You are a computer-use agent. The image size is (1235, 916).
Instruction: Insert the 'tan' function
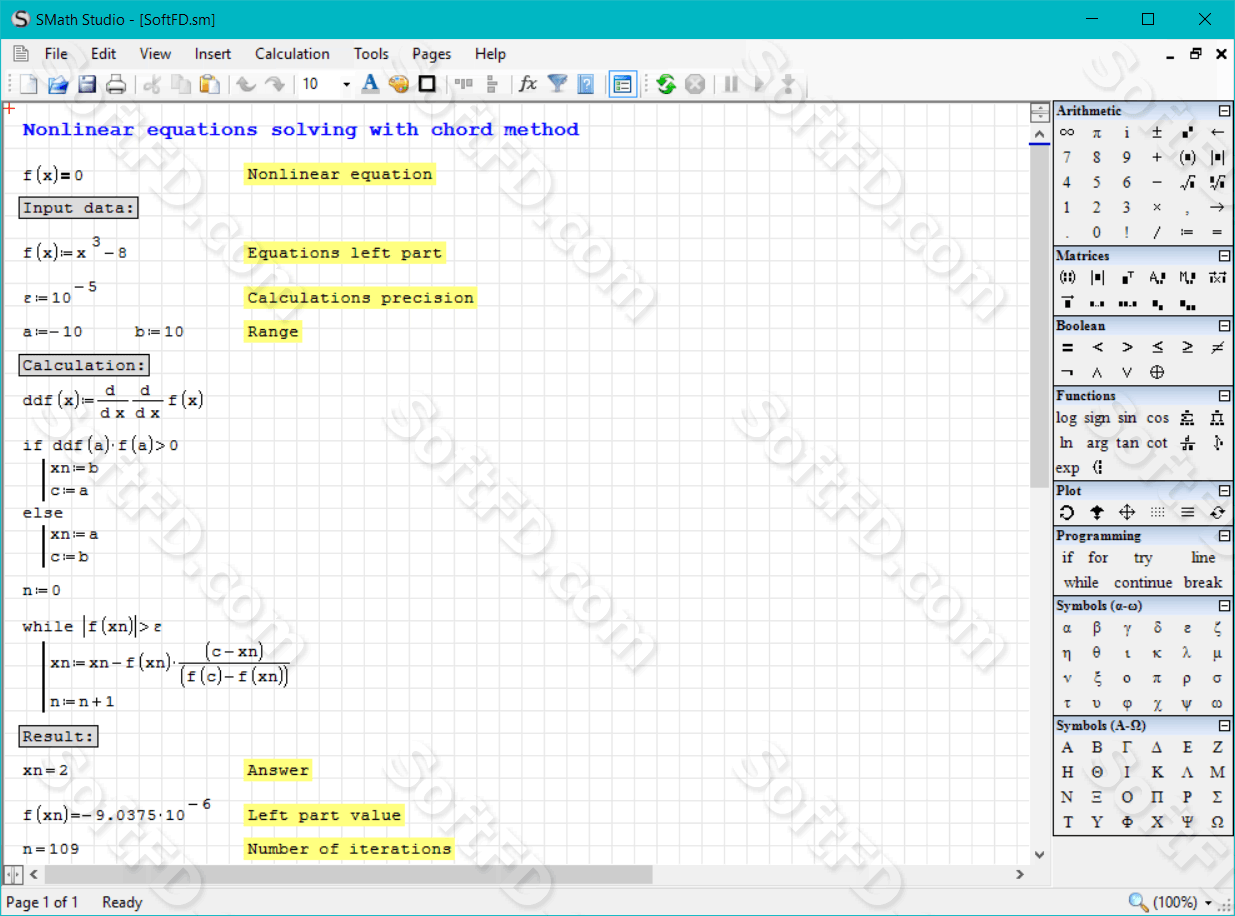[x=1127, y=443]
